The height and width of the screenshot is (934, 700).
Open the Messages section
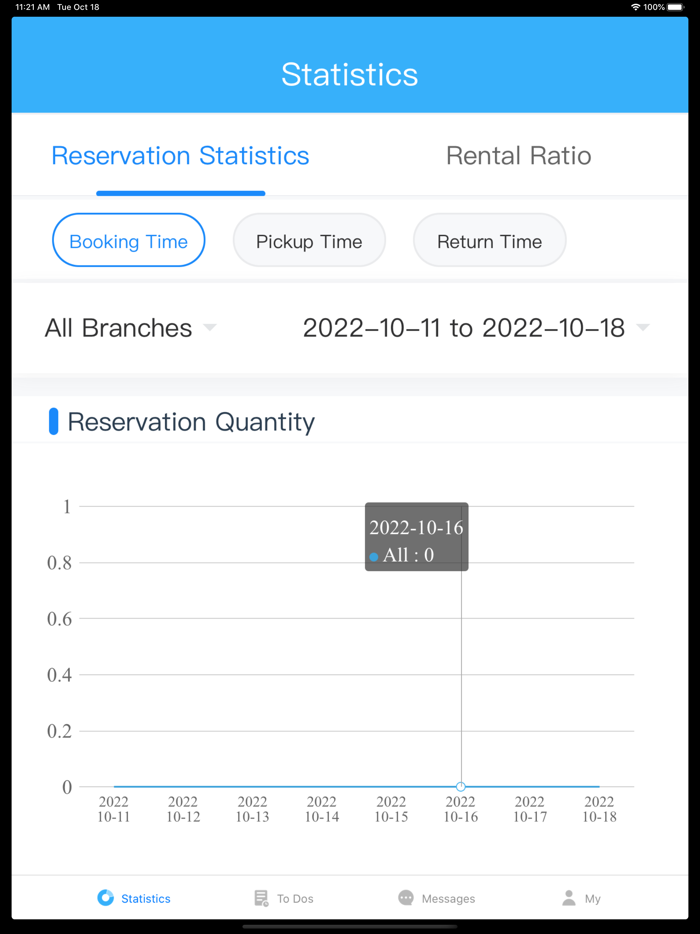click(435, 897)
